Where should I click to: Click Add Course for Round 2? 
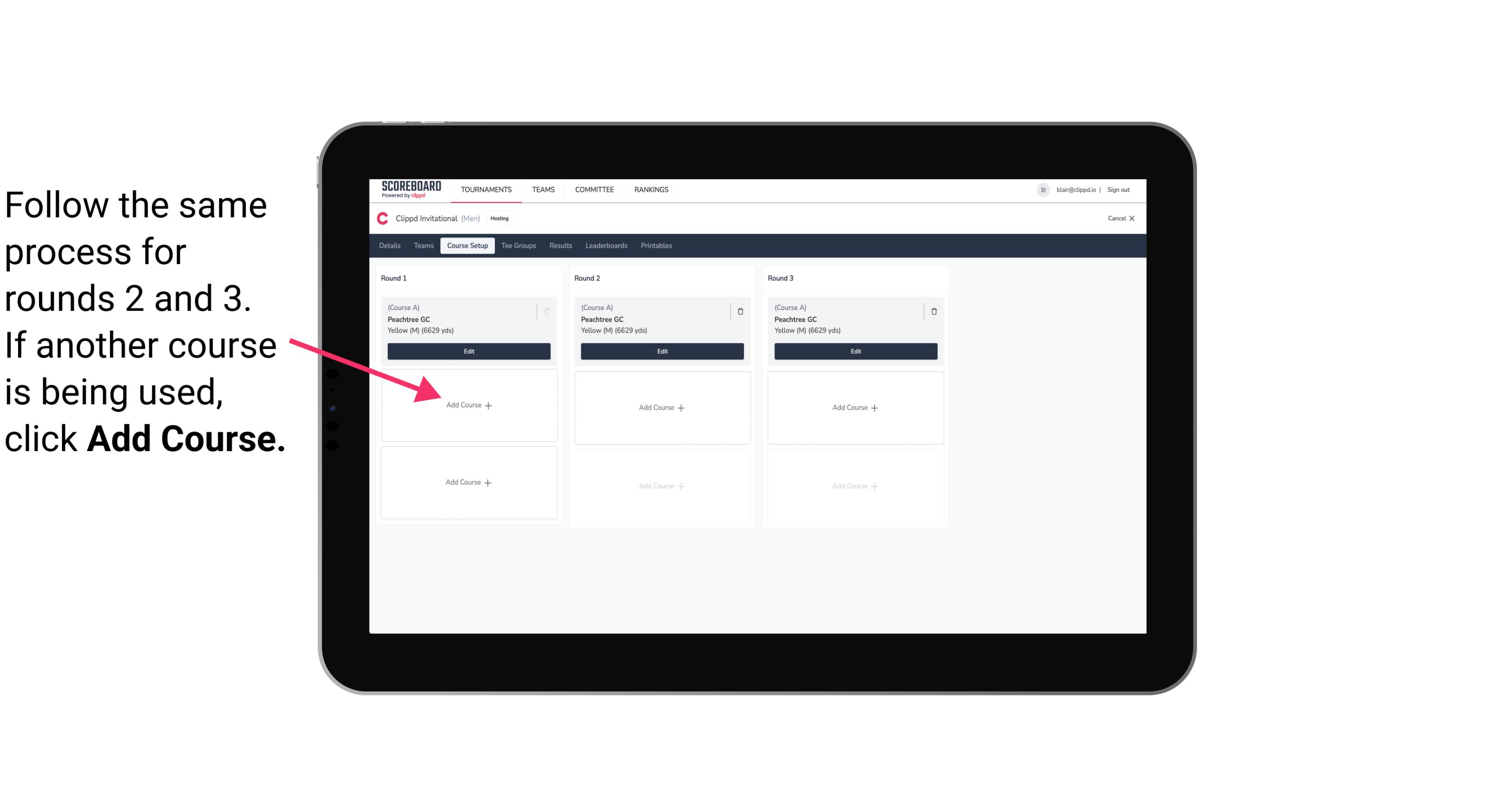[661, 407]
